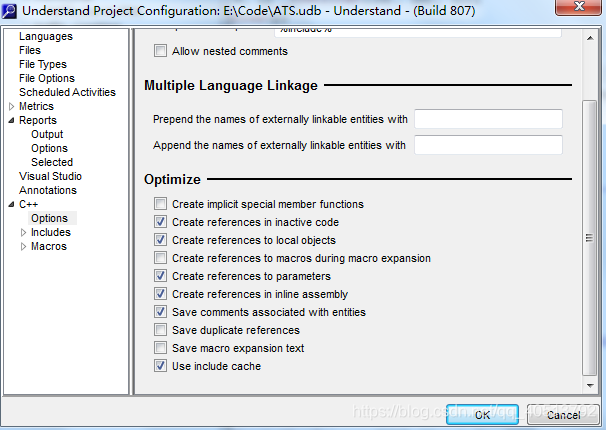
Task: Open Macros under C++
Action: tap(49, 246)
